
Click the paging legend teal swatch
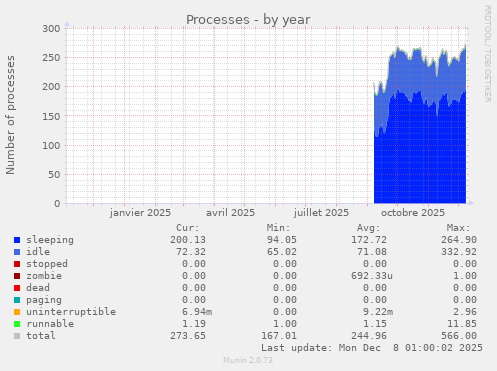tap(17, 300)
